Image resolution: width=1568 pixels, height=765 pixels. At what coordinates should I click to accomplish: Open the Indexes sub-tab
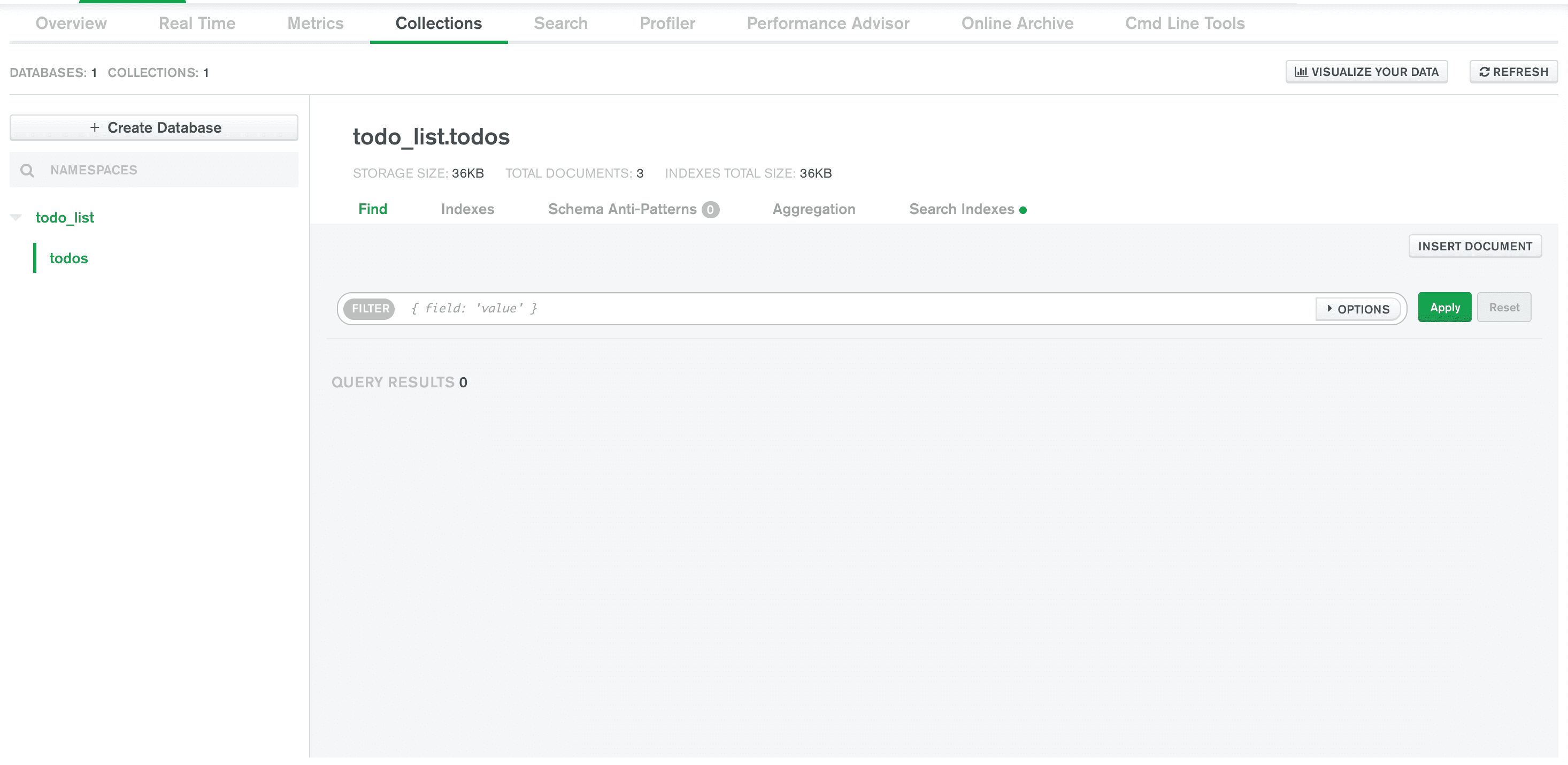(467, 209)
